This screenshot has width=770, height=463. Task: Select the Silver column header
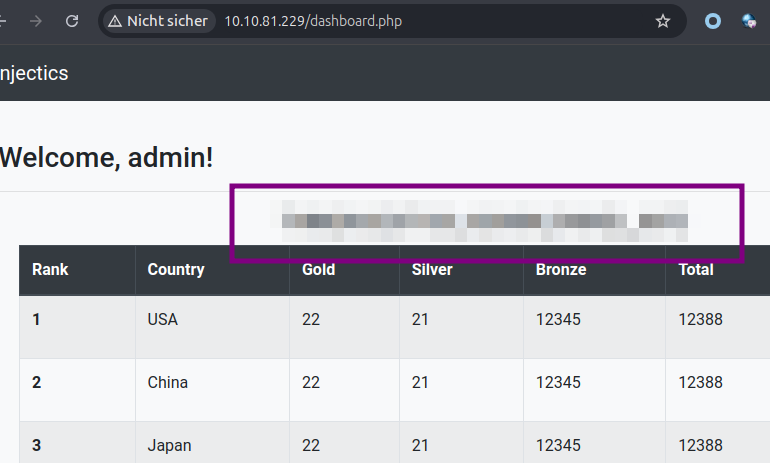pyautogui.click(x=432, y=270)
